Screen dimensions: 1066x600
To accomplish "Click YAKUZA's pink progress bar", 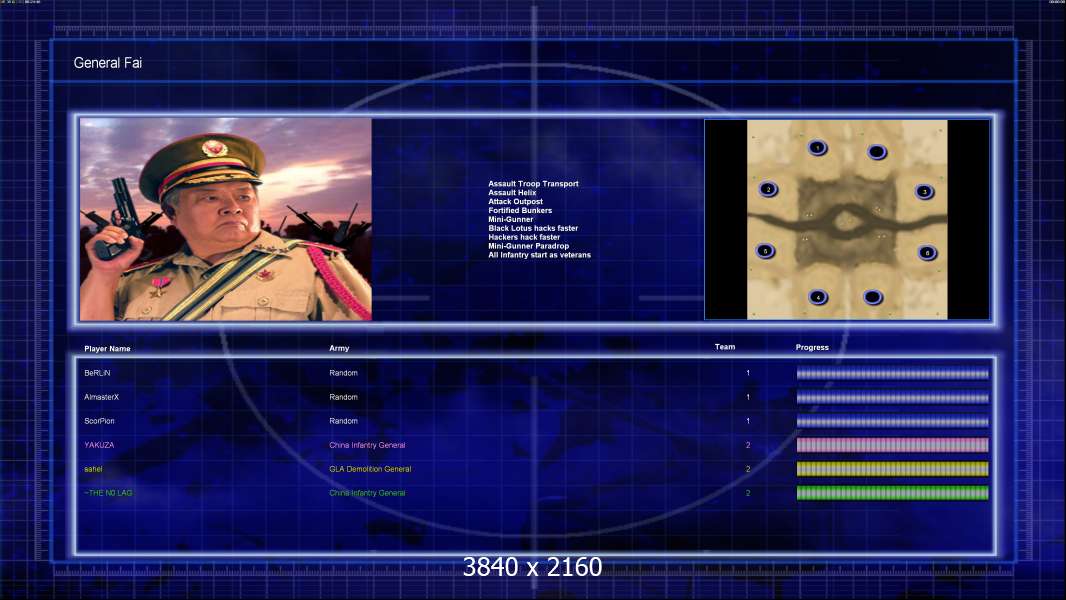I will 892,445.
